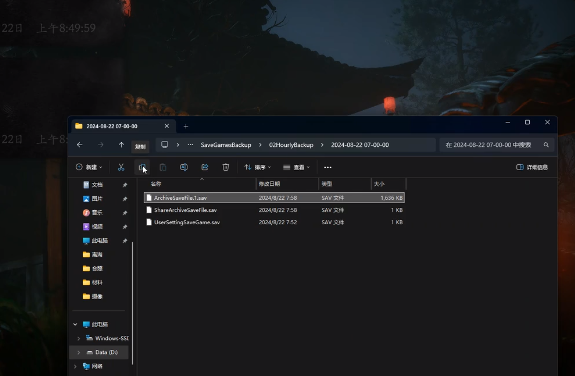Click SaveGamesBackup in the address path
The height and width of the screenshot is (376, 575).
(x=226, y=145)
